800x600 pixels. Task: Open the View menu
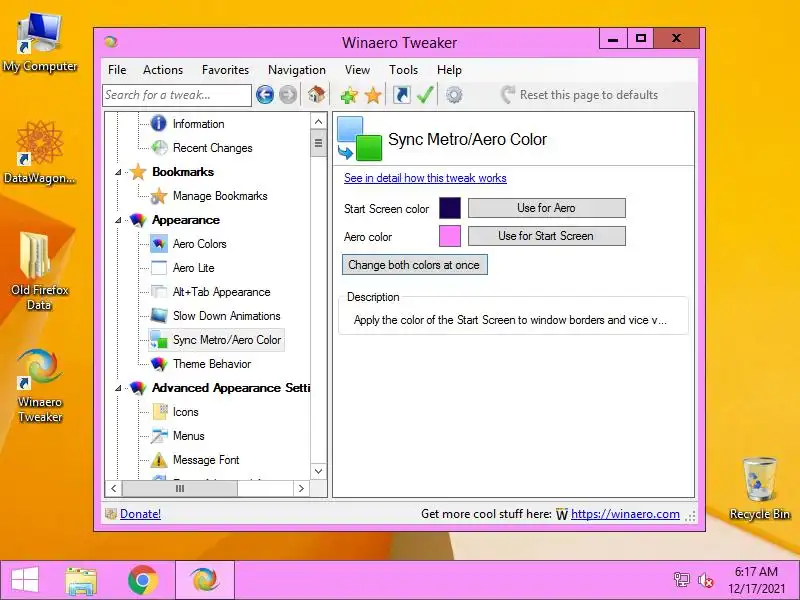click(357, 70)
